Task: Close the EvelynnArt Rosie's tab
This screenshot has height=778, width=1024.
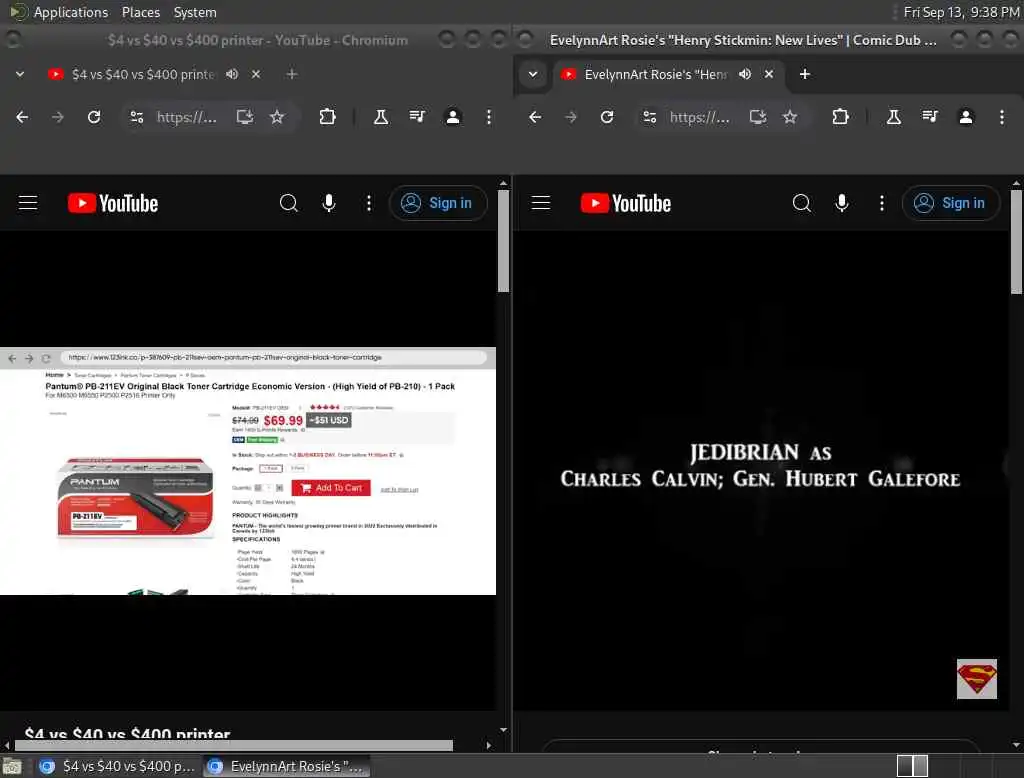Action: point(769,74)
